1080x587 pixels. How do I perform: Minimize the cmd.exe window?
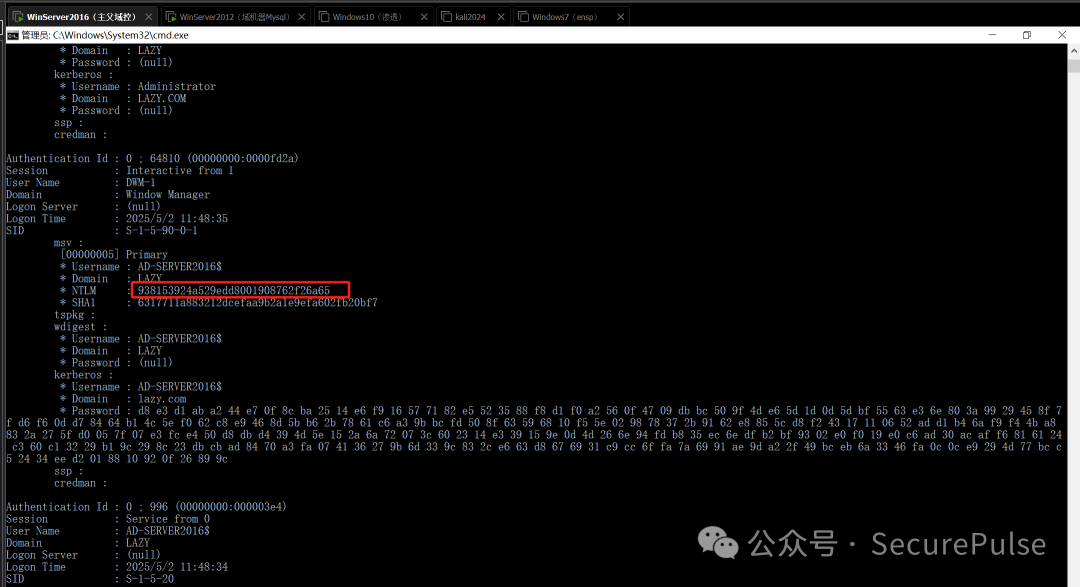pos(992,34)
